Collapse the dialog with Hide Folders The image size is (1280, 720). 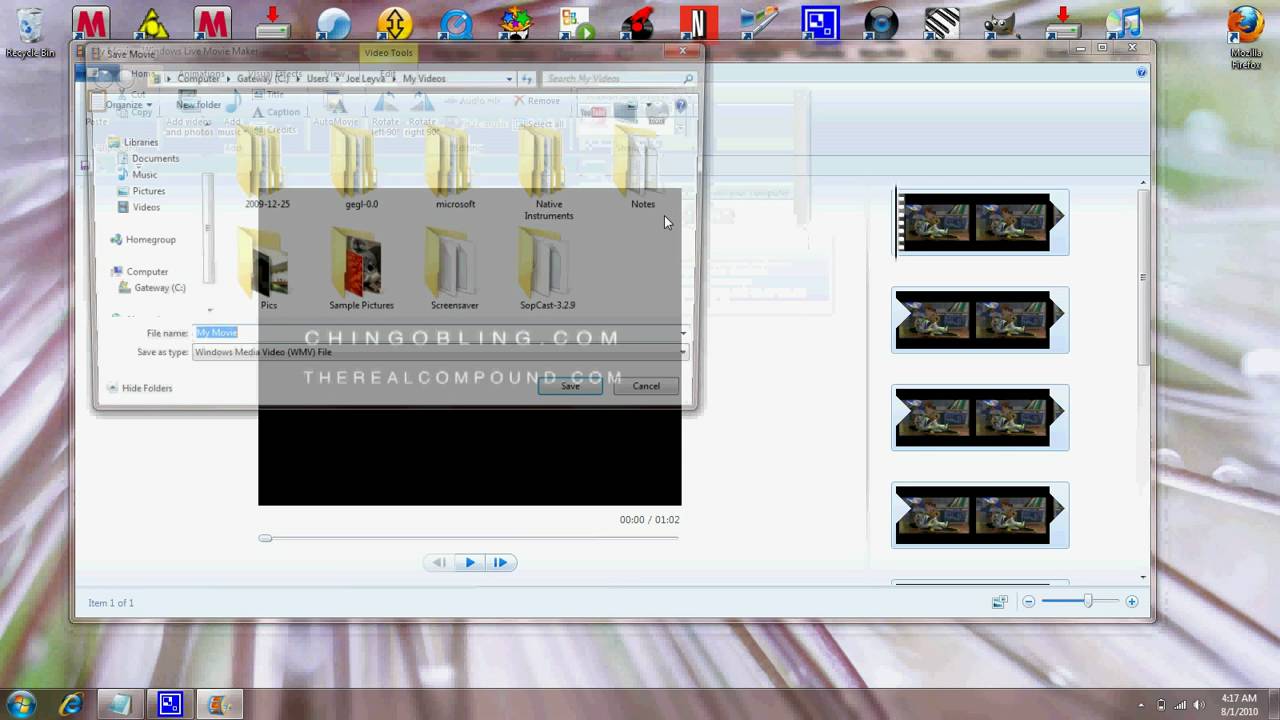[139, 388]
